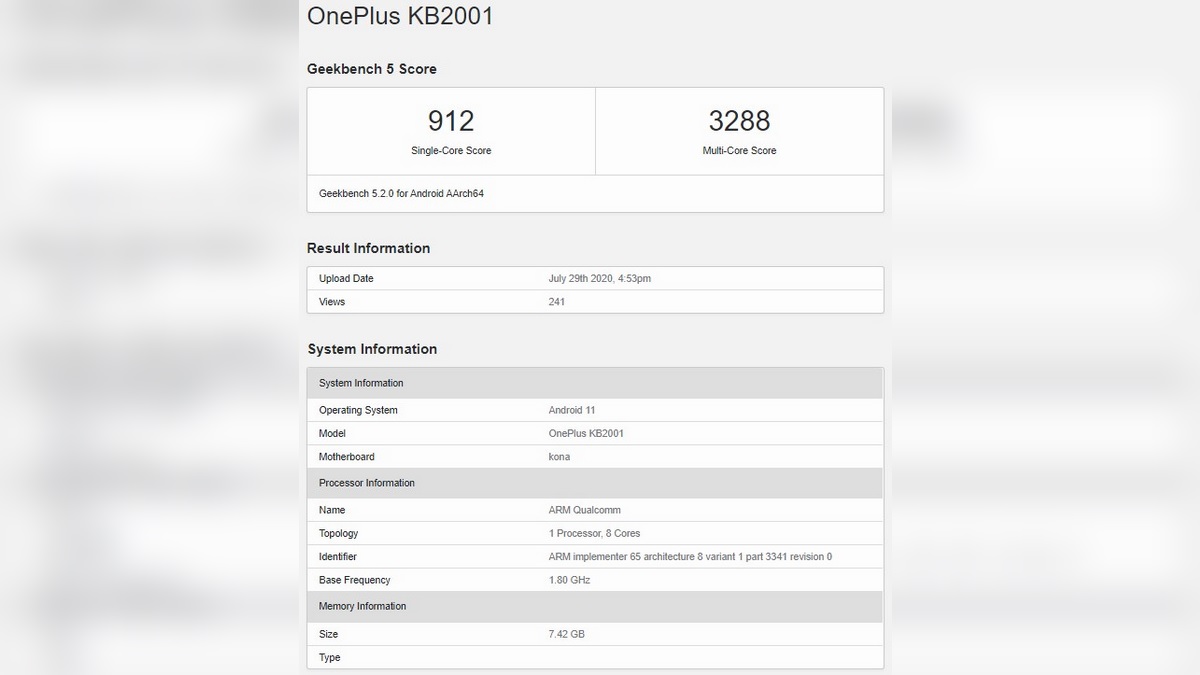Viewport: 1200px width, 675px height.
Task: Select the "Android 11" value
Action: [572, 411]
